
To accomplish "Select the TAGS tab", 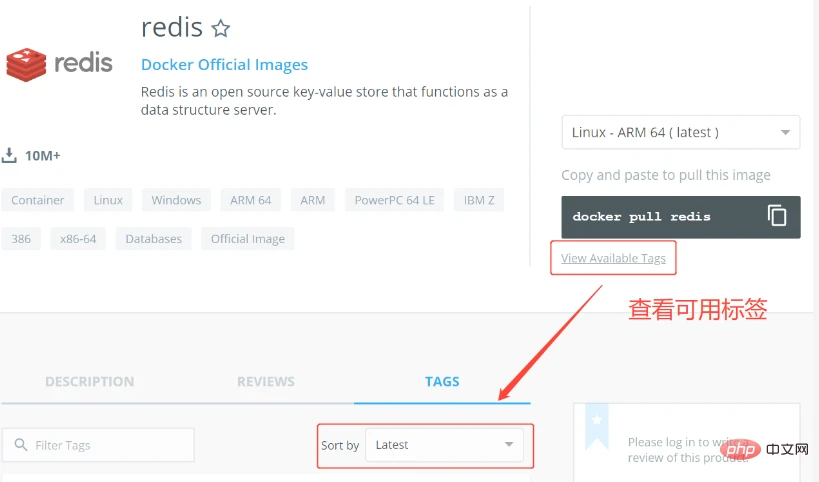I will pyautogui.click(x=442, y=382).
